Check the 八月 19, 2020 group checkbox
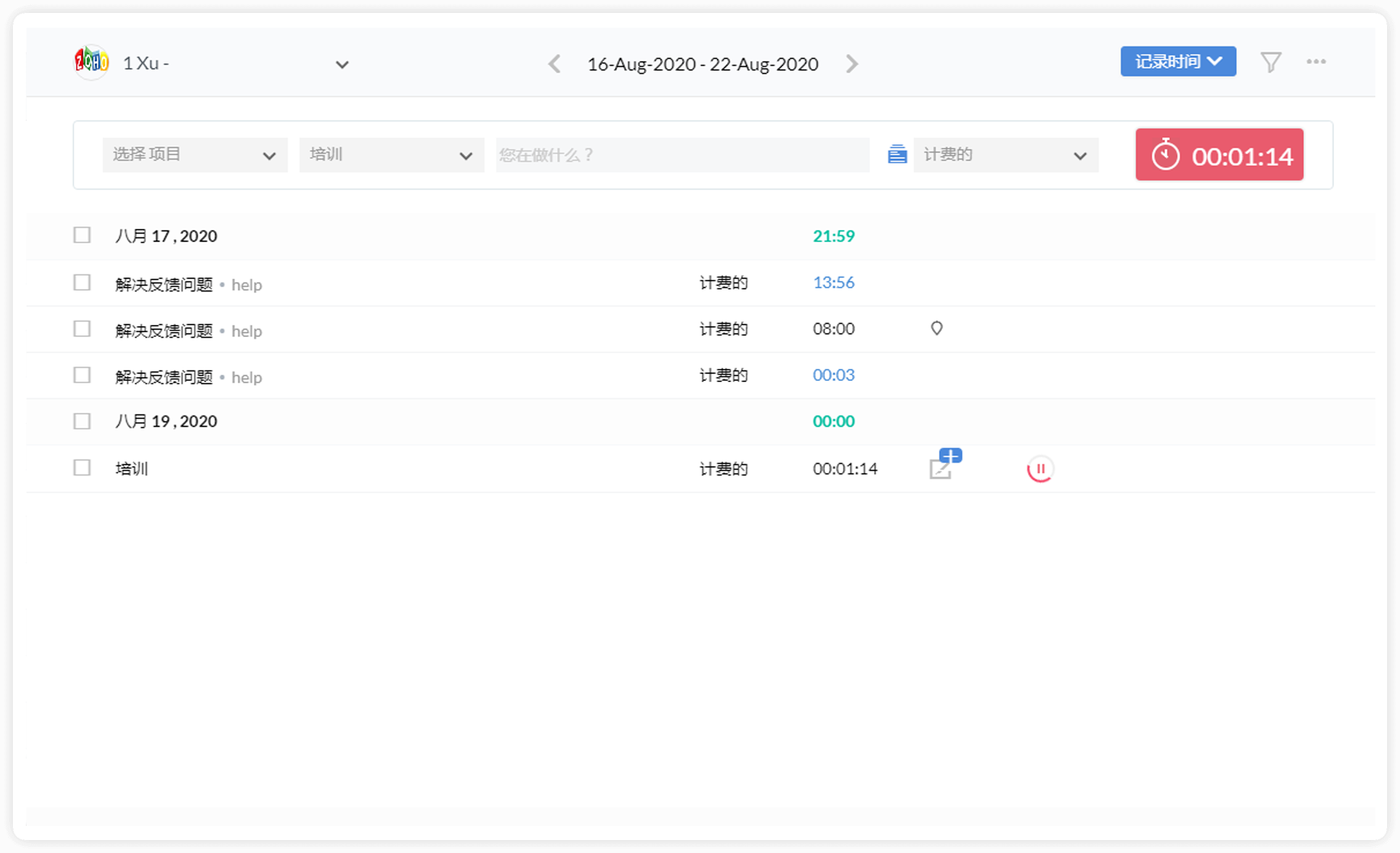The image size is (1400, 853). [82, 421]
